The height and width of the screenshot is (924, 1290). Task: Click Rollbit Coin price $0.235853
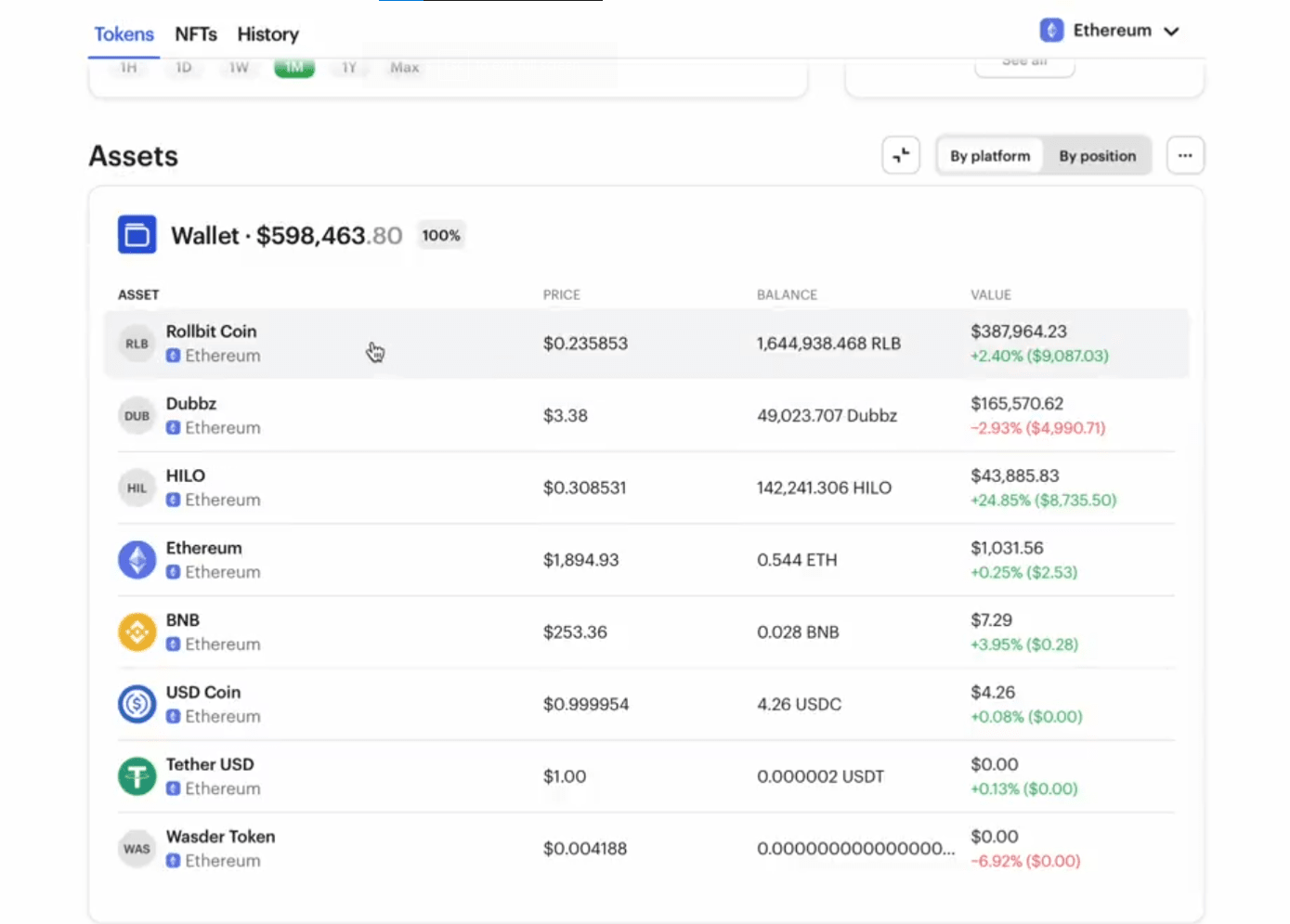[585, 344]
